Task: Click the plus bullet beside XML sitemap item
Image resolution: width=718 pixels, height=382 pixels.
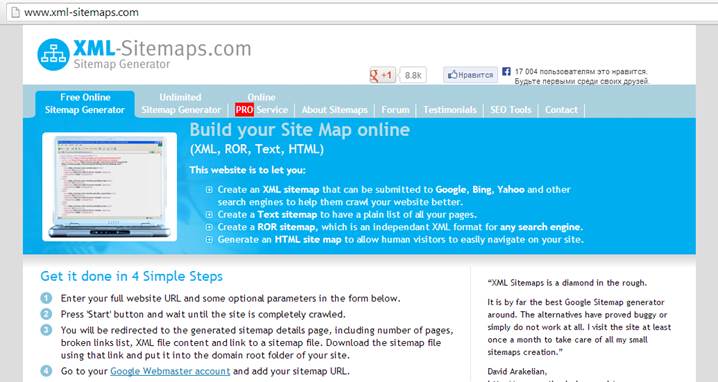Action: [x=209, y=190]
